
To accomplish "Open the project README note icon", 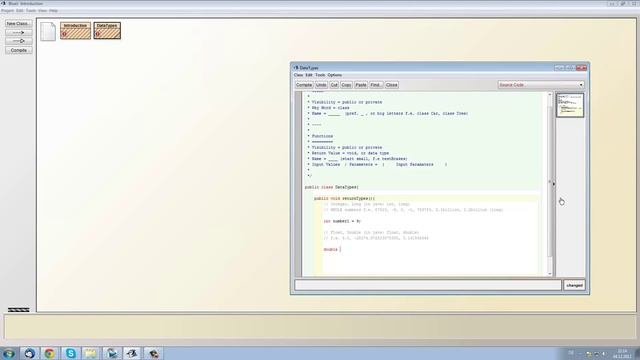I will click(x=48, y=31).
